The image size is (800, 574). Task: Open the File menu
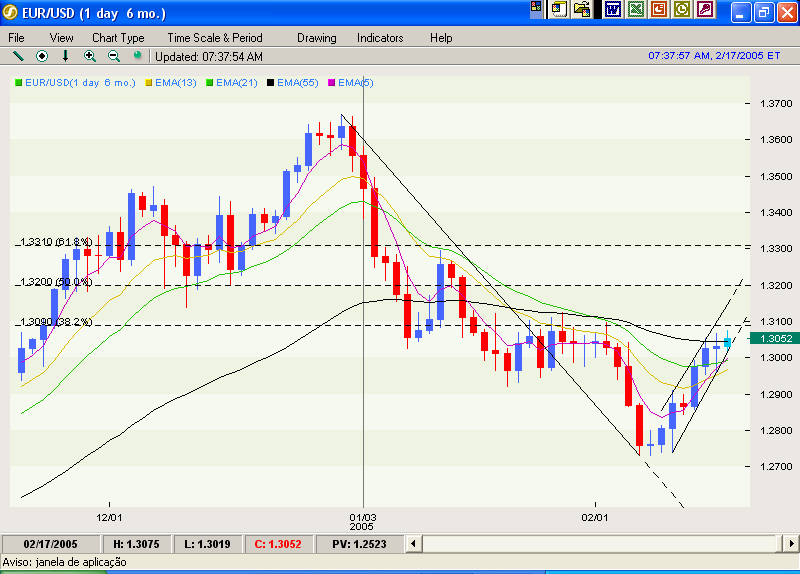[x=16, y=38]
